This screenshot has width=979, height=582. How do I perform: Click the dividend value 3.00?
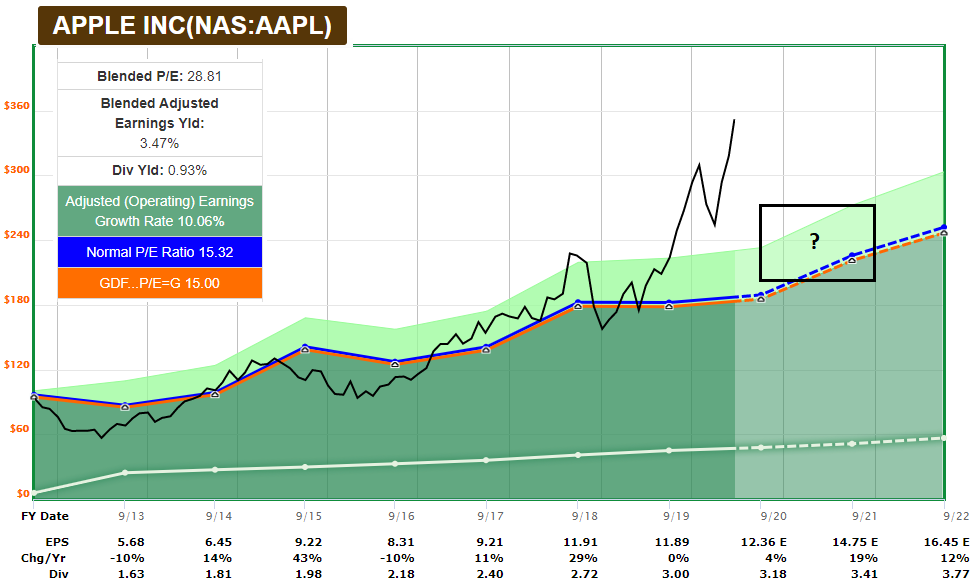[x=676, y=574]
